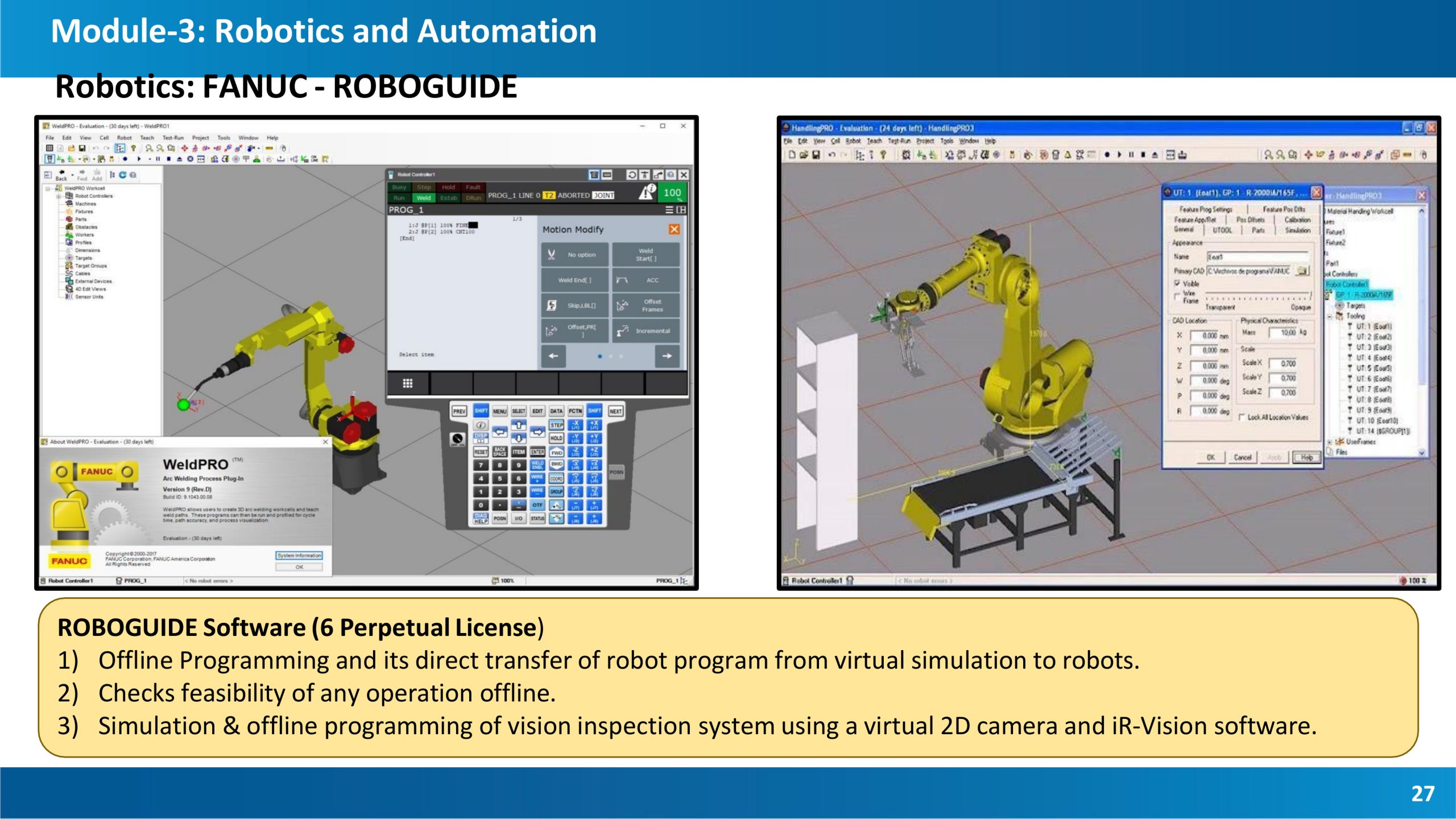Click the teach pendant icon in WeldPRO's second toolbar

(x=49, y=159)
